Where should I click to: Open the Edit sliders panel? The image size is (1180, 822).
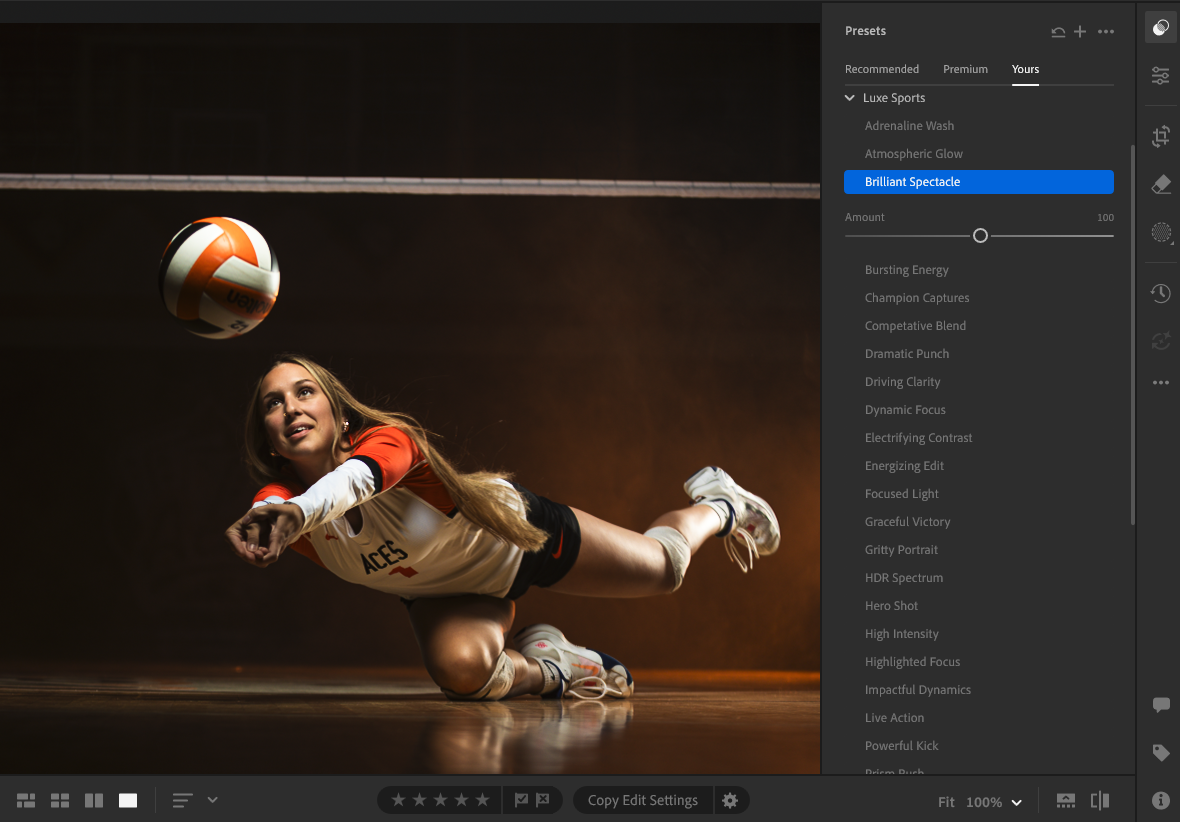(1160, 75)
